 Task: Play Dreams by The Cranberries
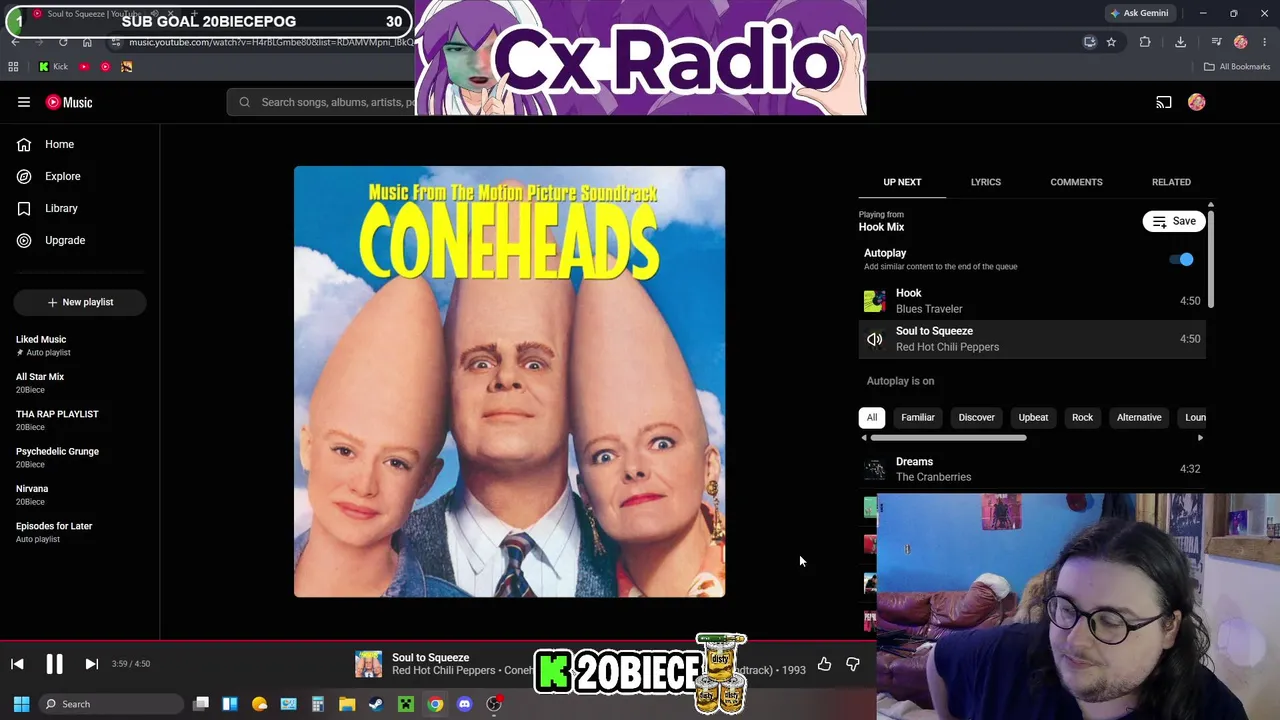[1032, 469]
